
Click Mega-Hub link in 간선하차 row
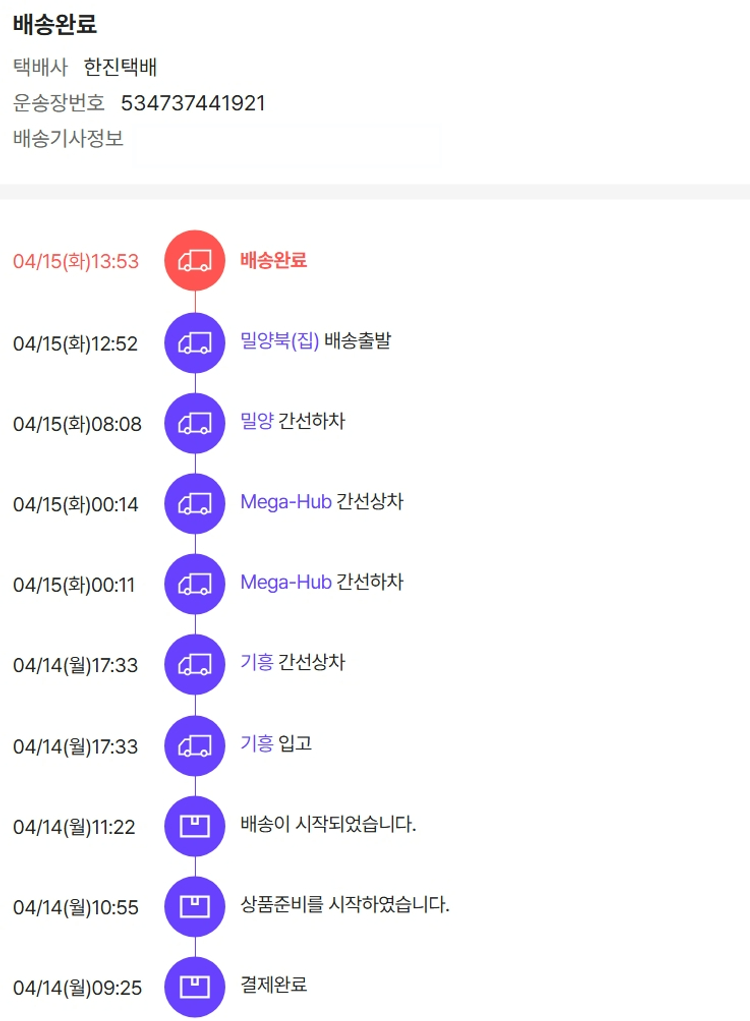pyautogui.click(x=285, y=582)
